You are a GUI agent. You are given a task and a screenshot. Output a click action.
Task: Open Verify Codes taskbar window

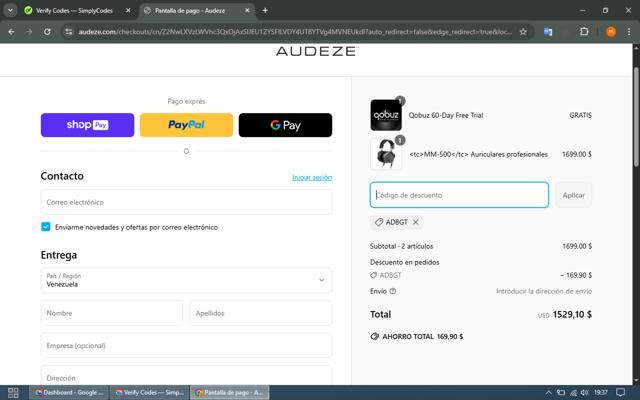150,393
